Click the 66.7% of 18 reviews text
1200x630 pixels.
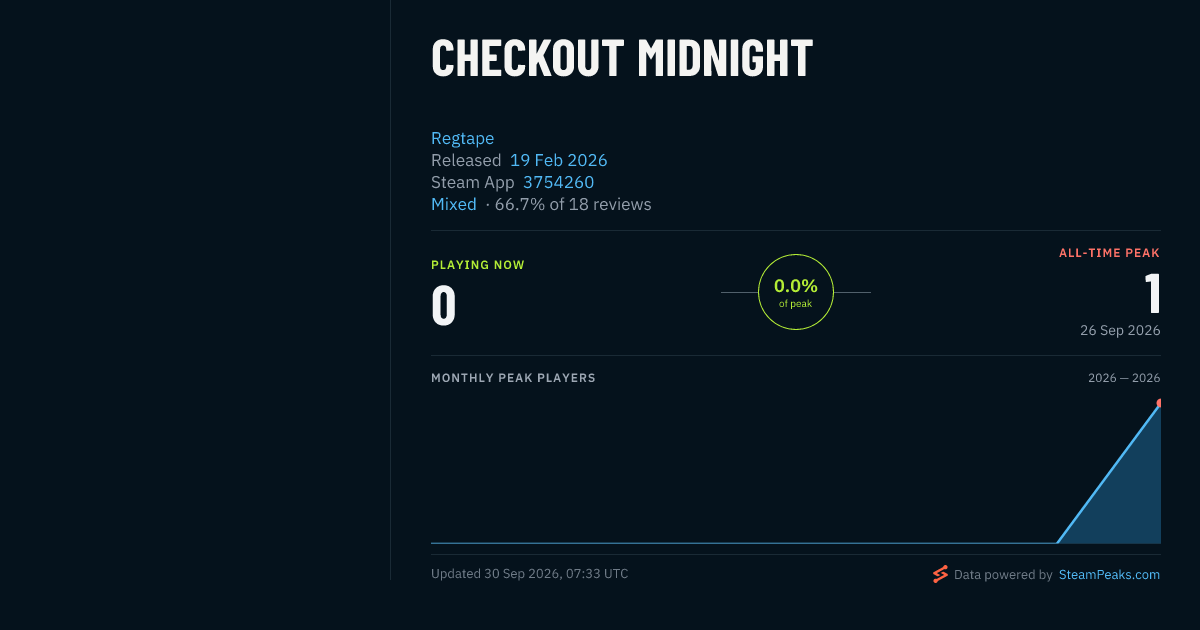(x=573, y=204)
